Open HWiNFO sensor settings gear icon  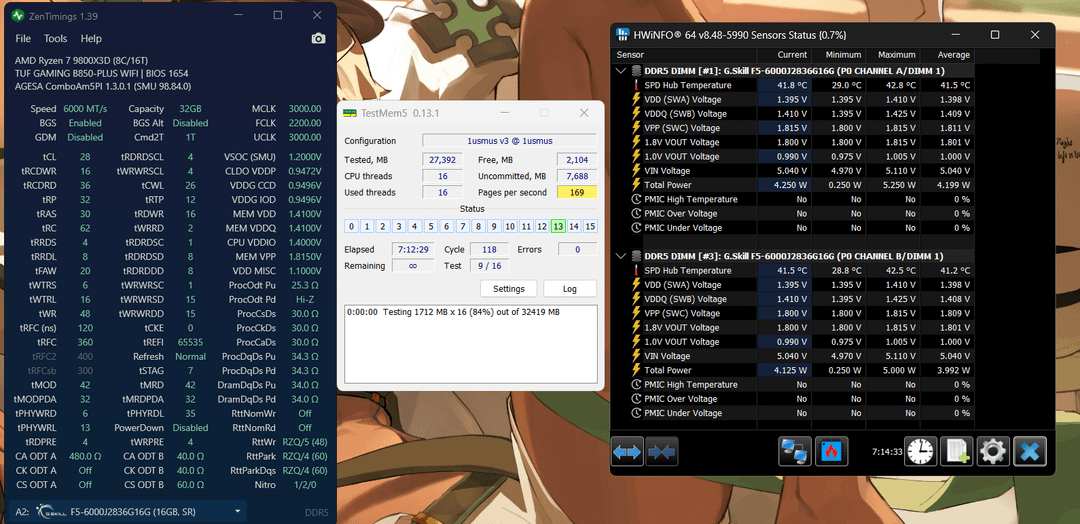(993, 452)
